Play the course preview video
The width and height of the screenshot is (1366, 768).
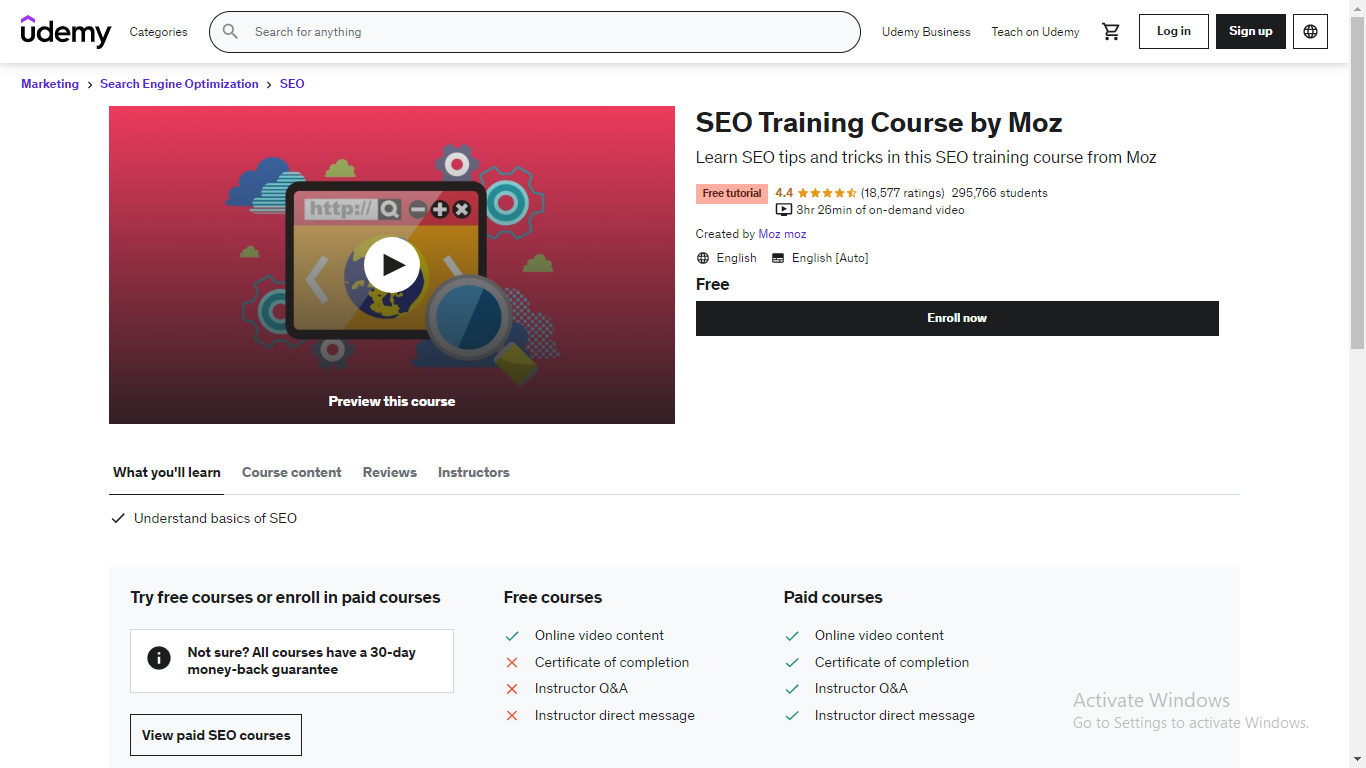(x=392, y=265)
